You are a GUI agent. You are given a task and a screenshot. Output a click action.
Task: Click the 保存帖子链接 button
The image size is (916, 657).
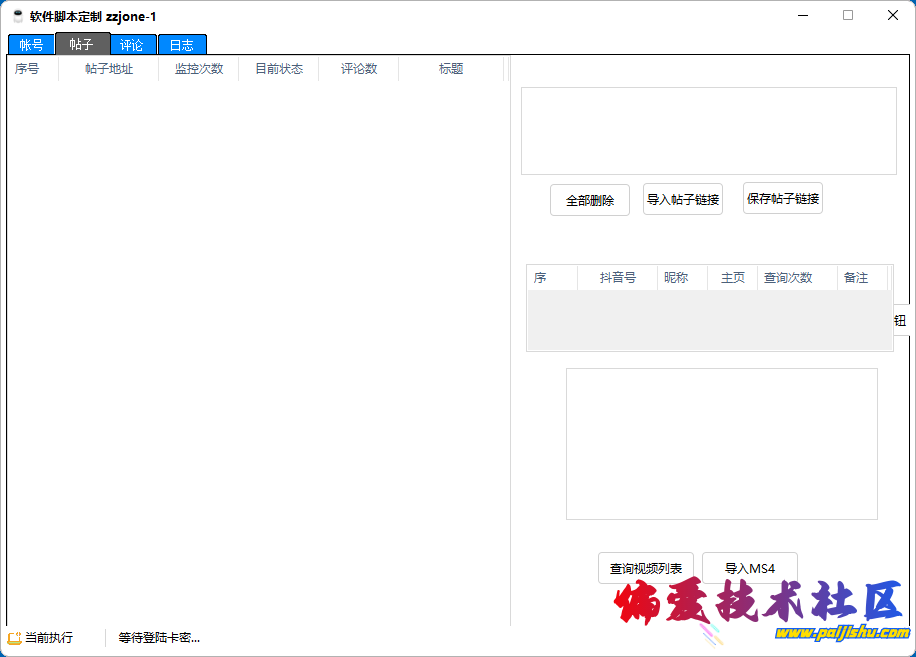point(782,198)
